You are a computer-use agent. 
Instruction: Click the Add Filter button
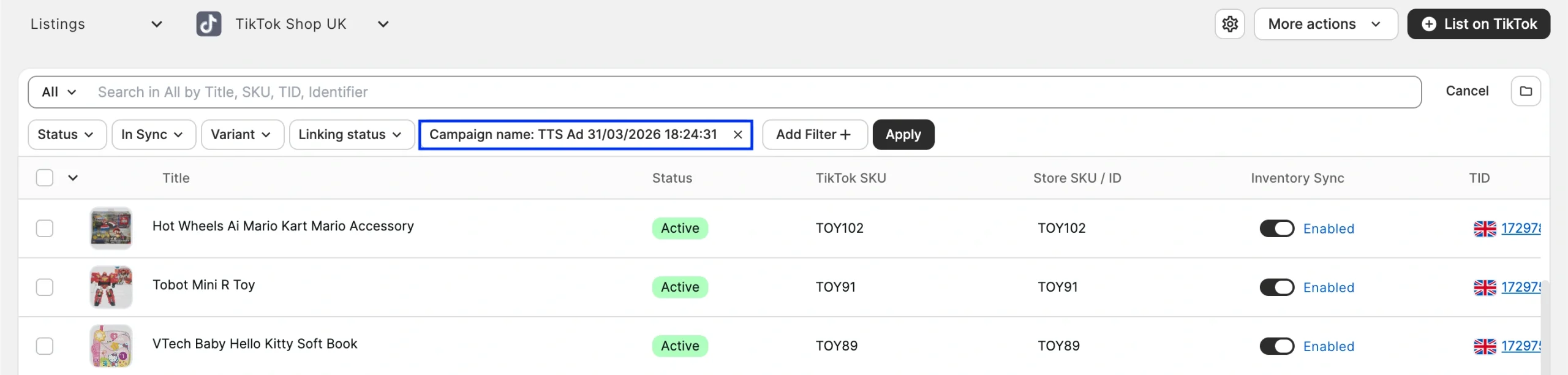click(x=815, y=135)
